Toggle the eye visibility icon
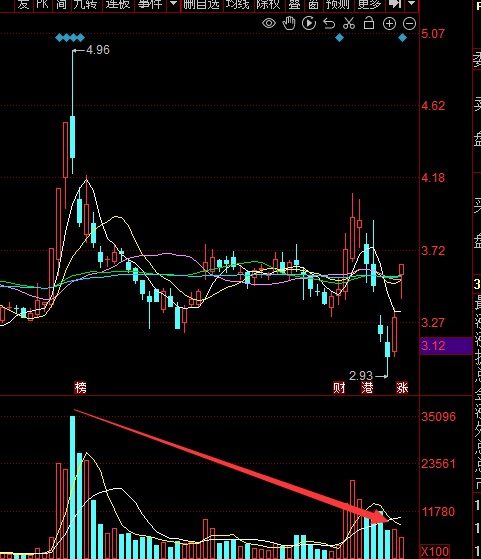 (x=269, y=24)
